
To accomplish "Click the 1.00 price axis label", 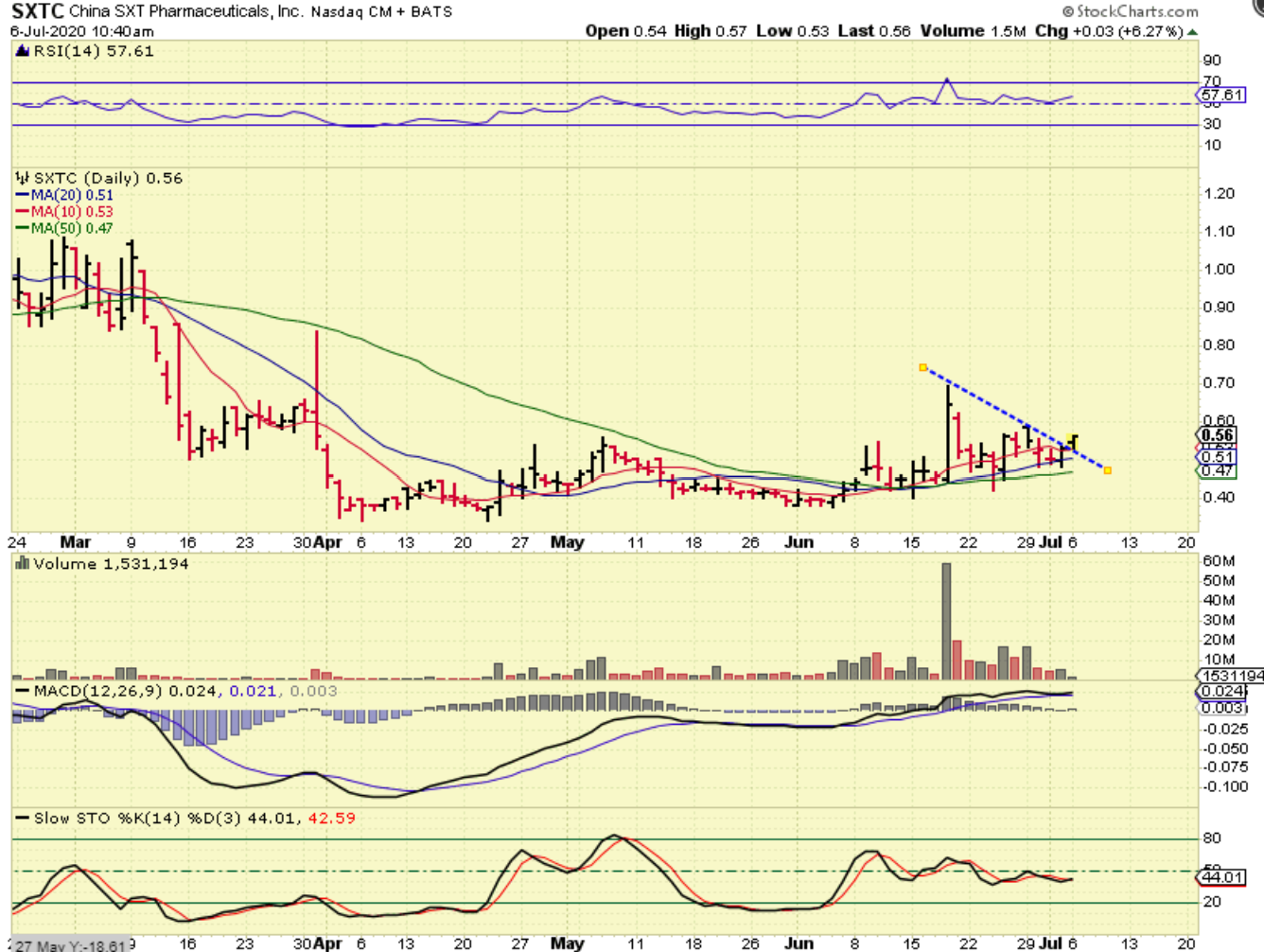I will [x=1219, y=269].
